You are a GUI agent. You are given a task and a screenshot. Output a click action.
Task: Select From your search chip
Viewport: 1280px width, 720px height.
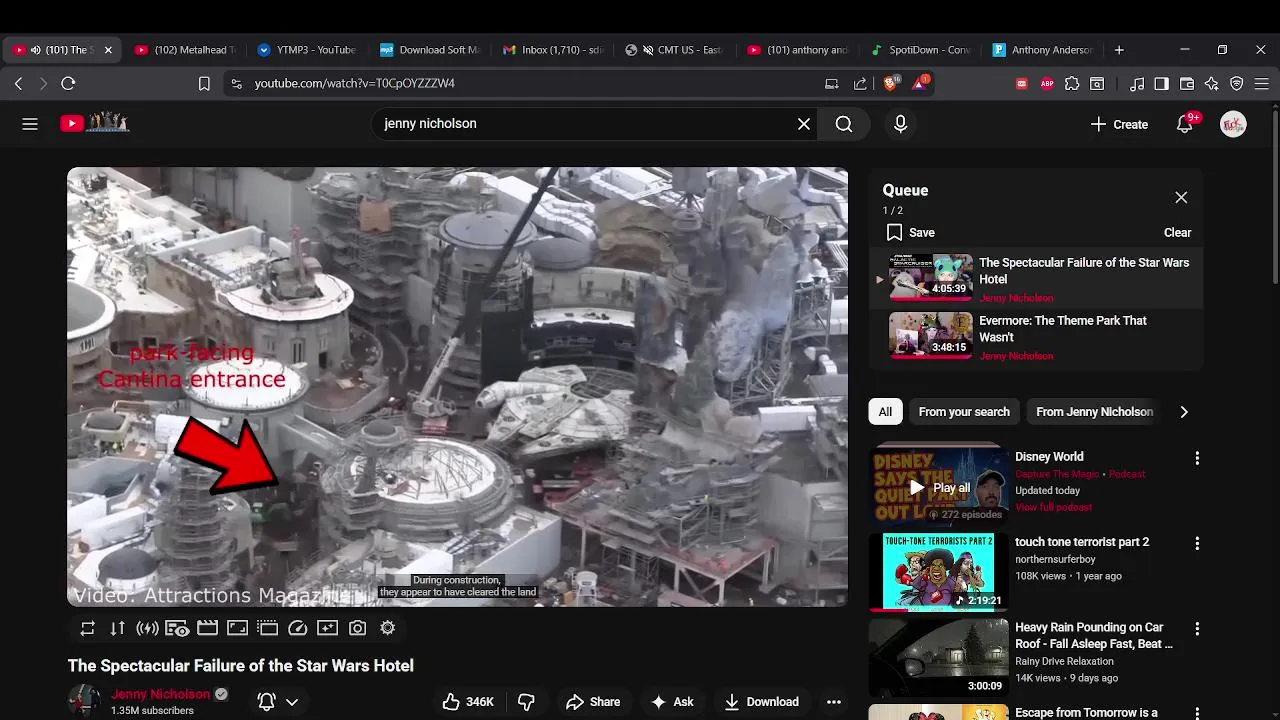[964, 412]
